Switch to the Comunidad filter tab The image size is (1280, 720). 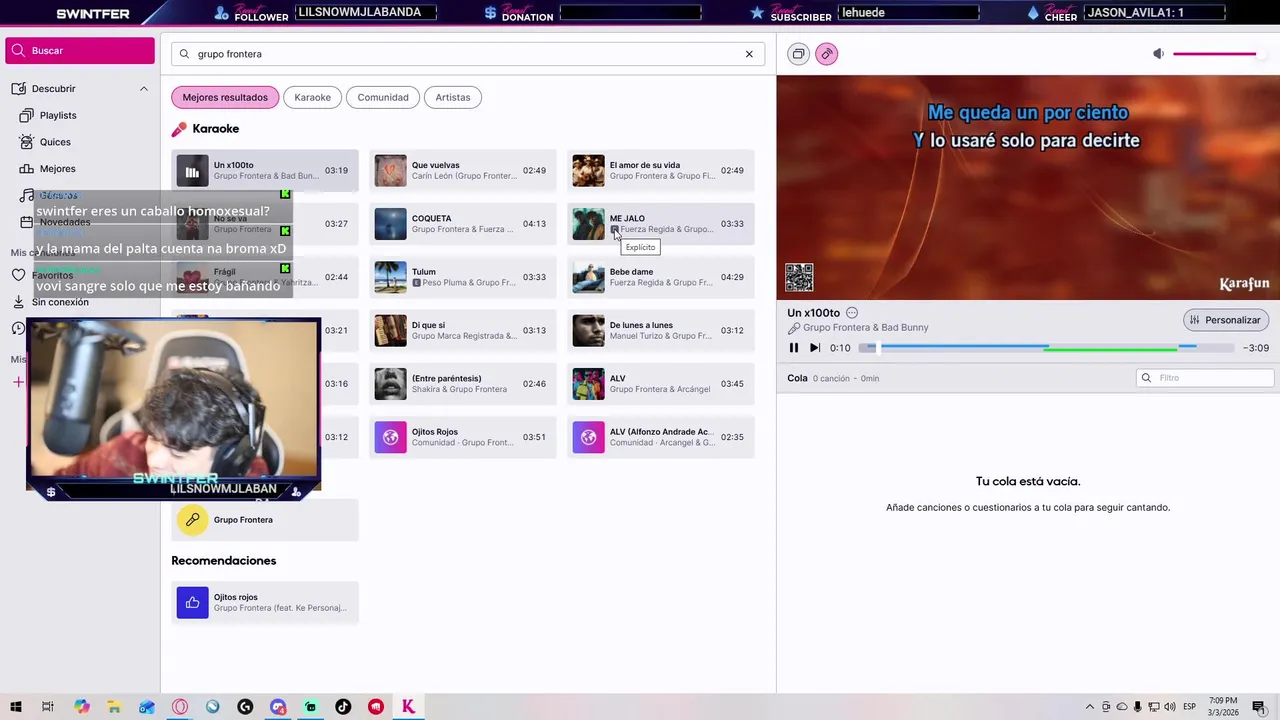pyautogui.click(x=383, y=97)
